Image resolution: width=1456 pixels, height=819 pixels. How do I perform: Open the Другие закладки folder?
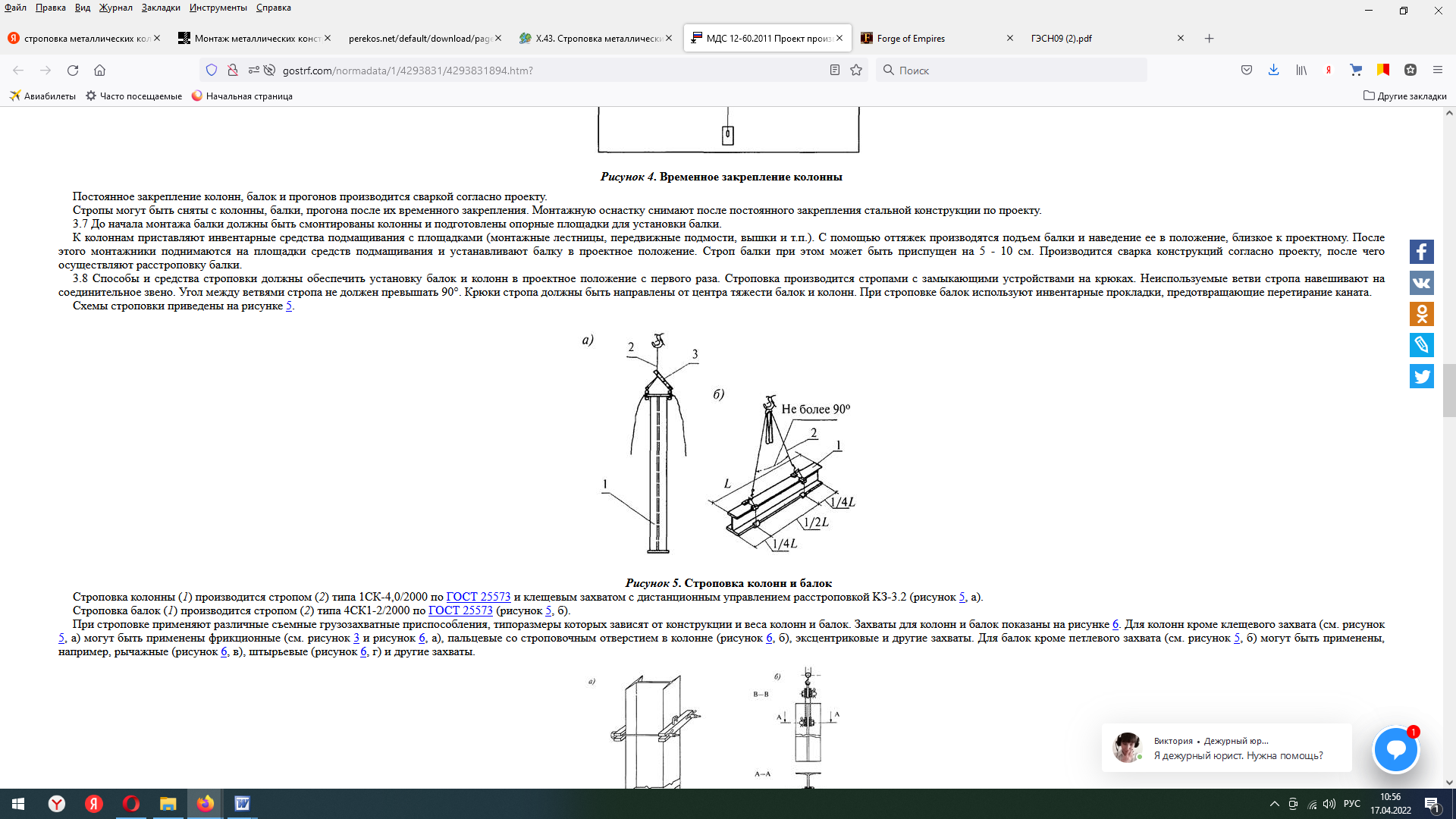pos(1405,96)
